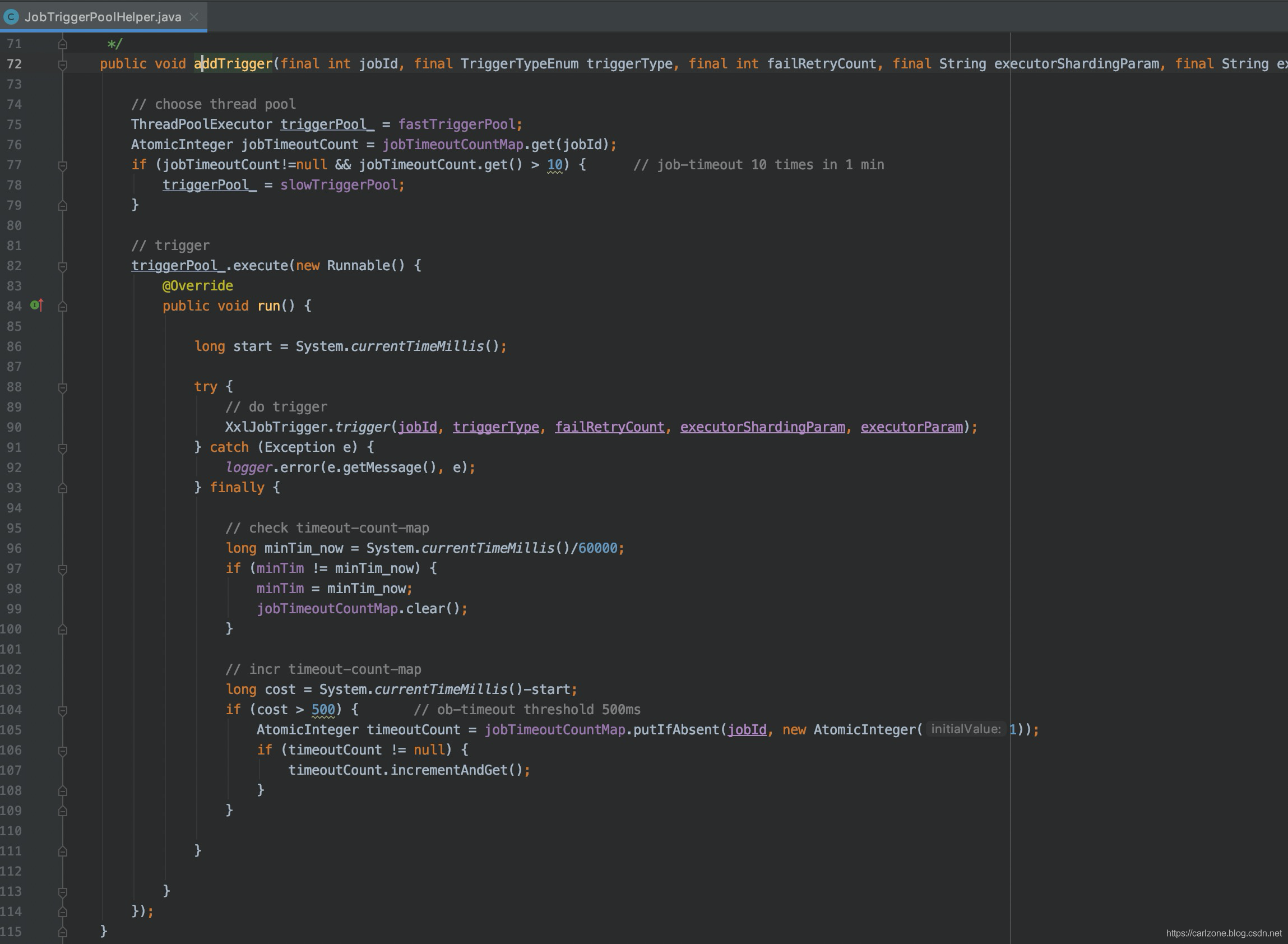Click the 60000 literal on line 96
The width and height of the screenshot is (1288, 944).
pyautogui.click(x=597, y=548)
